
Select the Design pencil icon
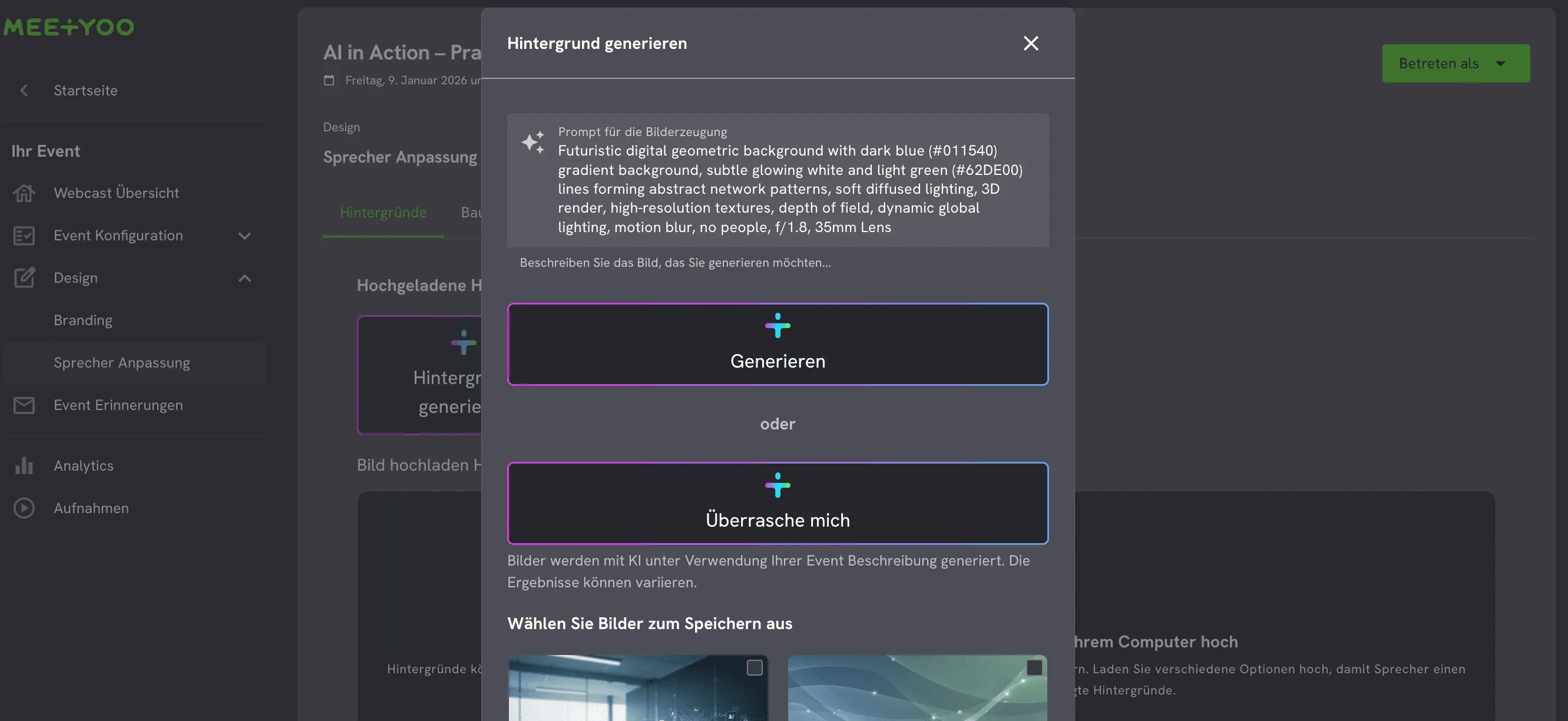click(x=24, y=277)
